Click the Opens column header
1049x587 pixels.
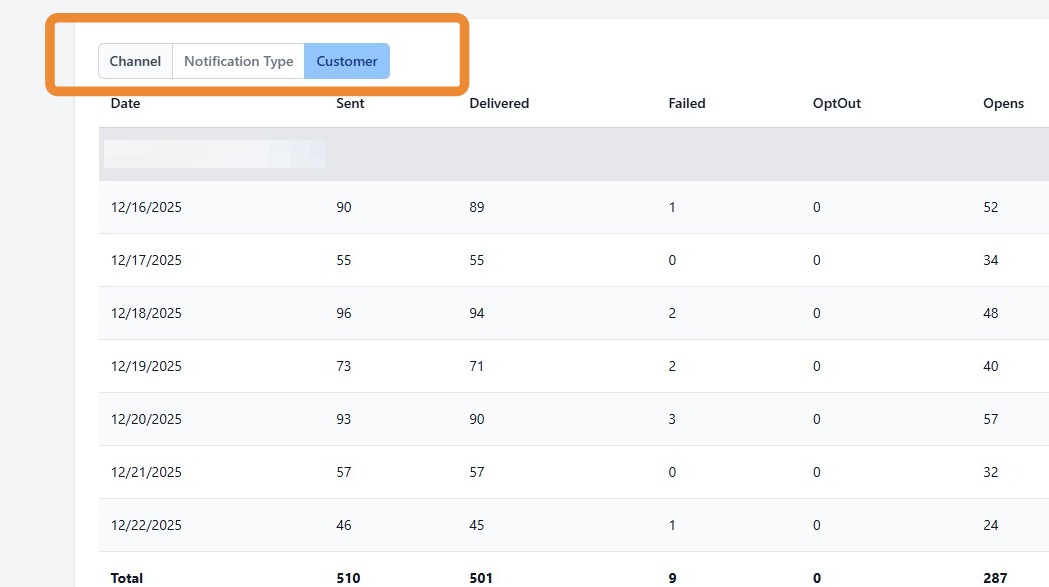[x=1003, y=103]
